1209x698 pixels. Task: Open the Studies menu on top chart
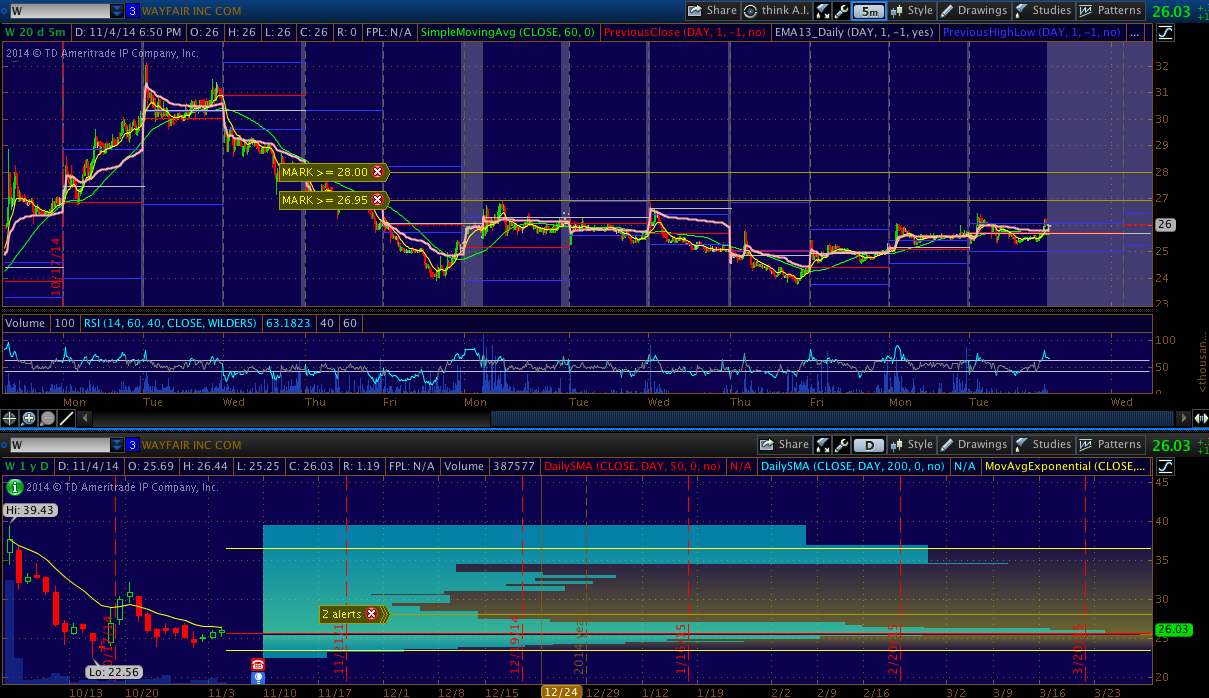(1043, 11)
